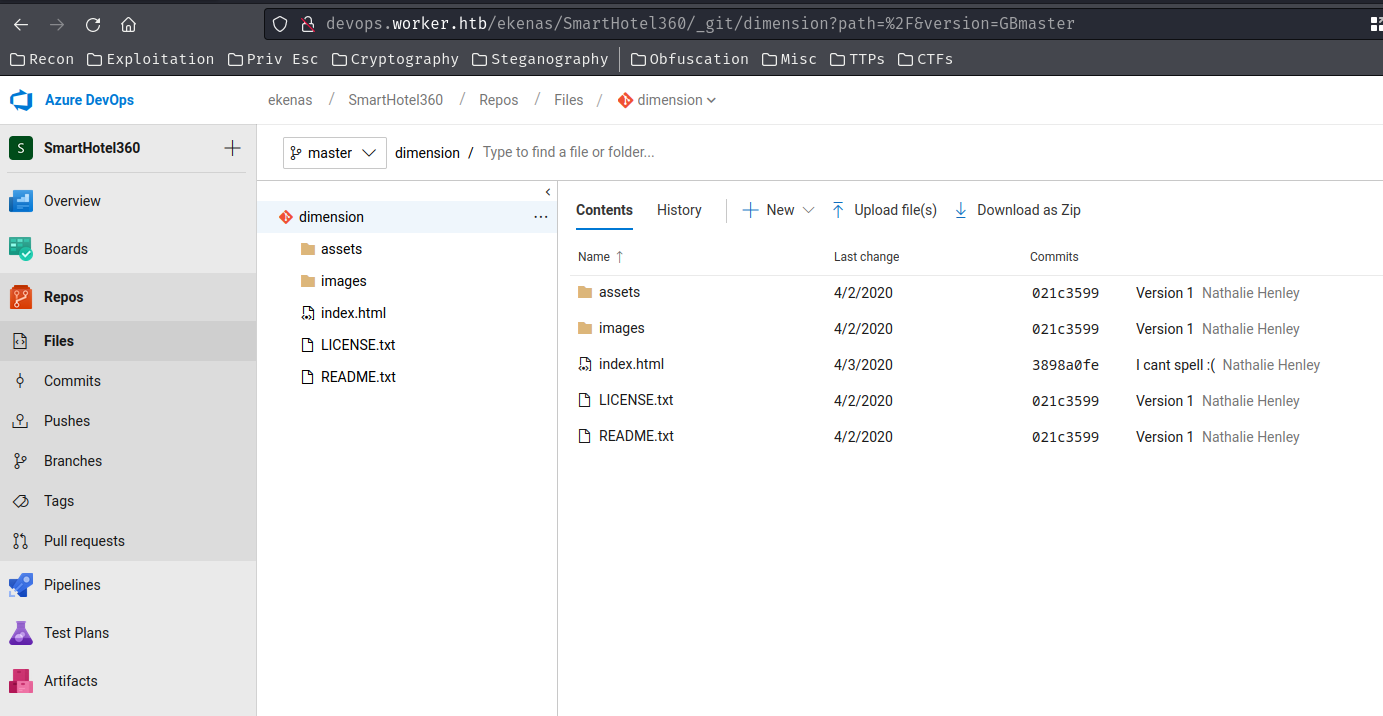The image size is (1383, 716).
Task: Open the Cryptography bookmarks folder
Action: click(x=395, y=59)
